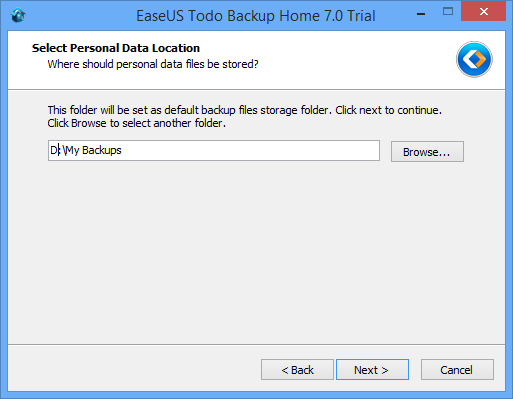Minimize the installer window
Image resolution: width=513 pixels, height=399 pixels.
[x=421, y=14]
